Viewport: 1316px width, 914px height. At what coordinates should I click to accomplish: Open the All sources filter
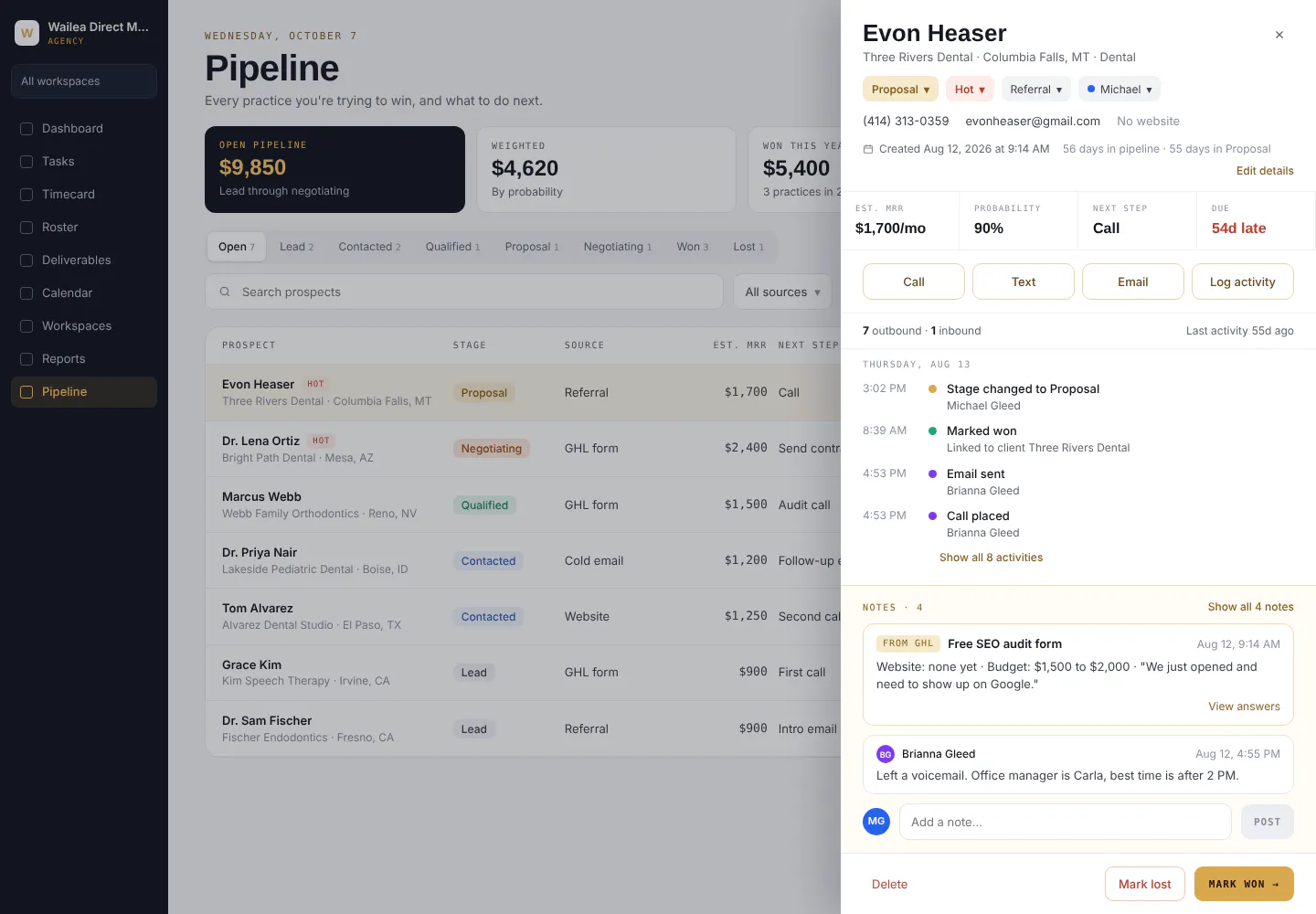tap(782, 292)
